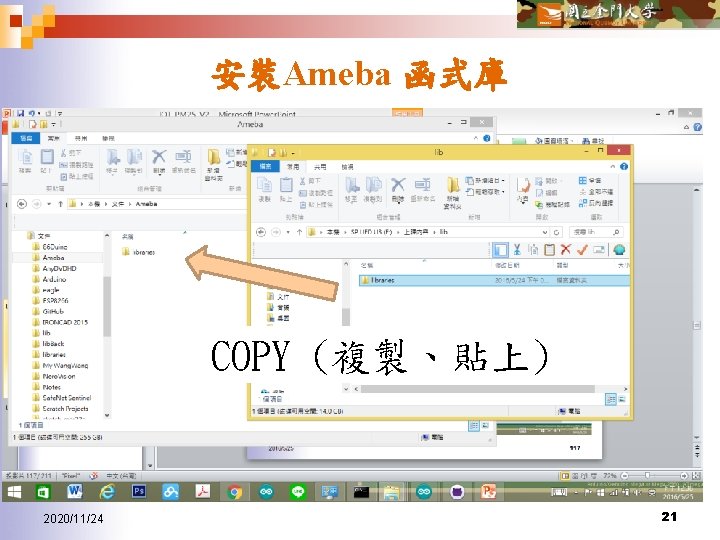Screen dimensions: 720x540
Task: Switch to Home tab in lib window
Action: pyautogui.click(x=292, y=167)
